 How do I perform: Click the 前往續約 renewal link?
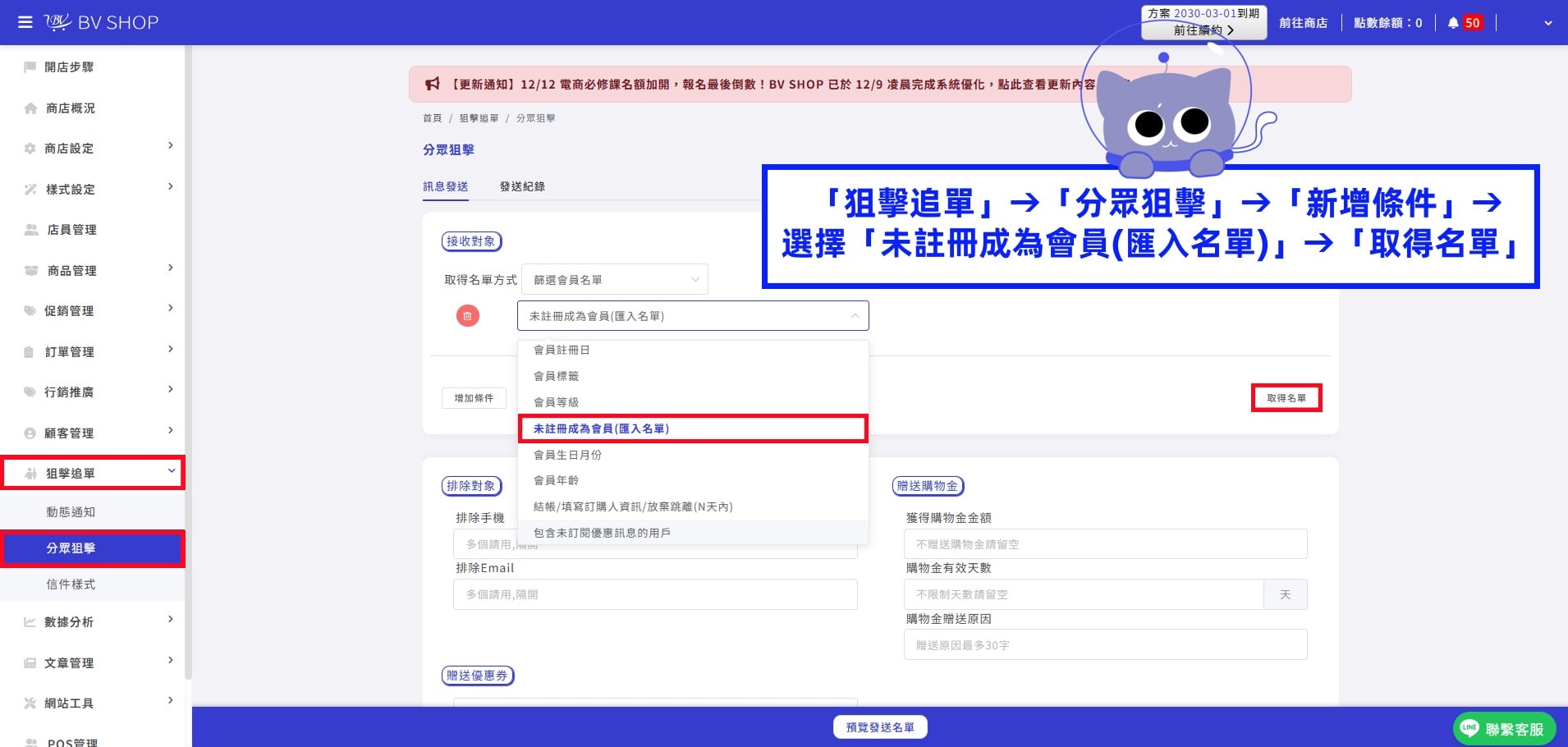click(1204, 30)
